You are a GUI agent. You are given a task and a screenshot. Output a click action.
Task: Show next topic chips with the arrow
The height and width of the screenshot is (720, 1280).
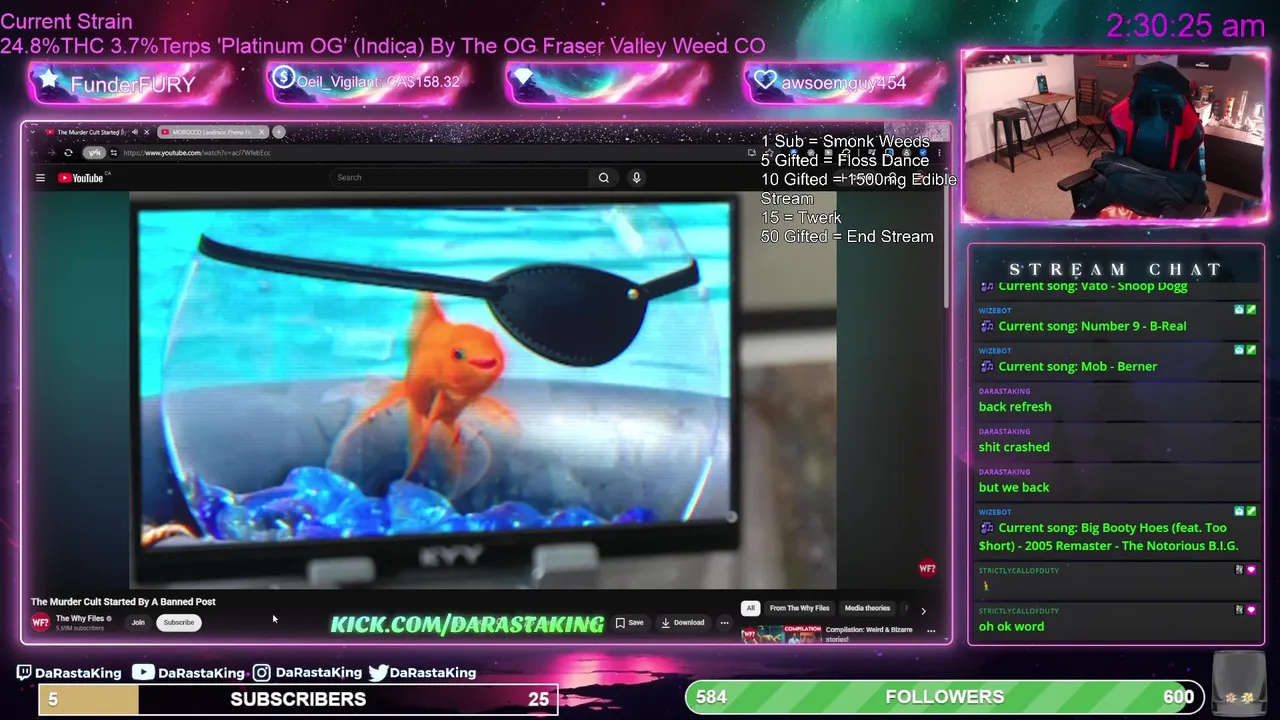point(923,609)
